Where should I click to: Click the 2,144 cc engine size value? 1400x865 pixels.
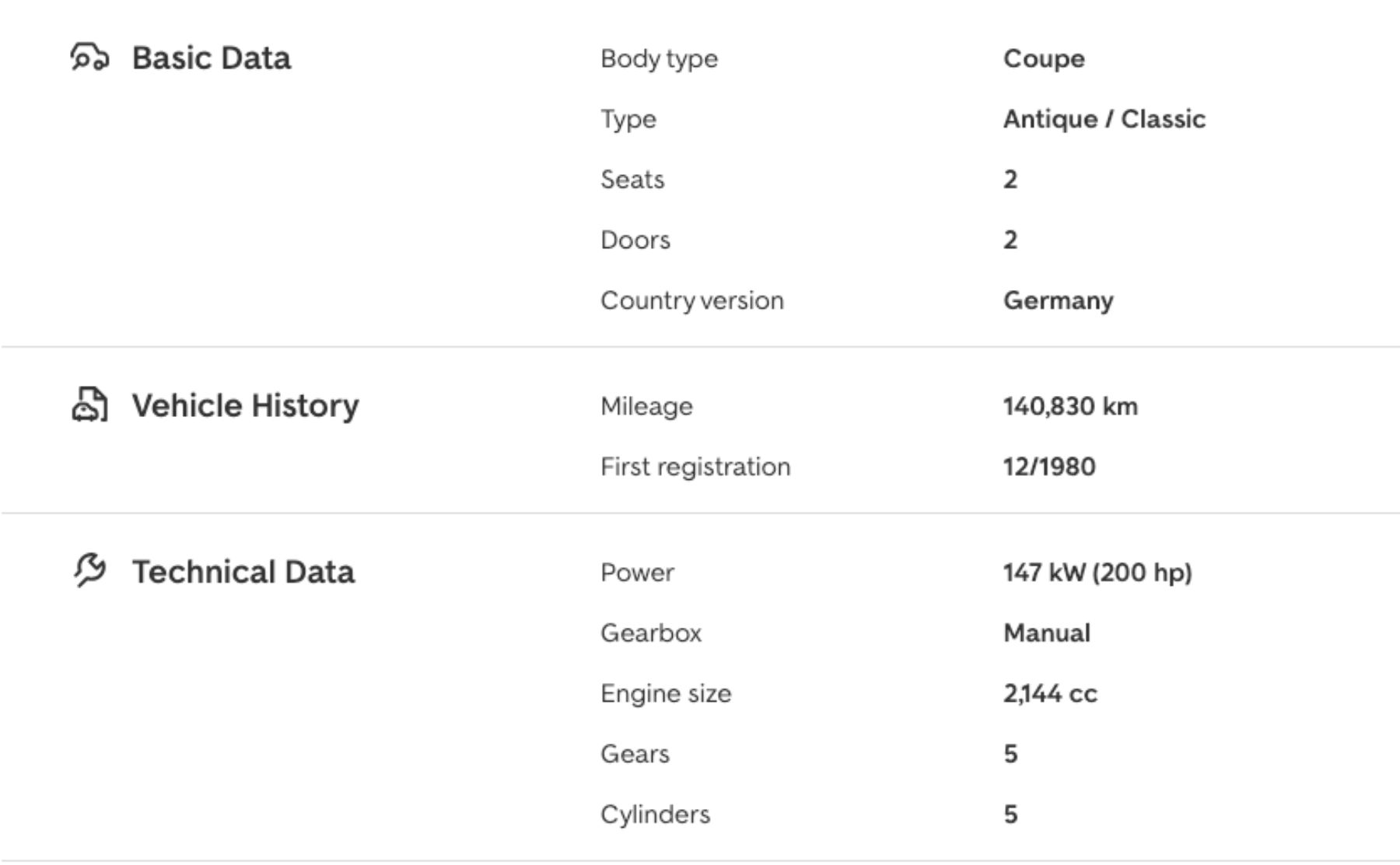coord(1049,693)
